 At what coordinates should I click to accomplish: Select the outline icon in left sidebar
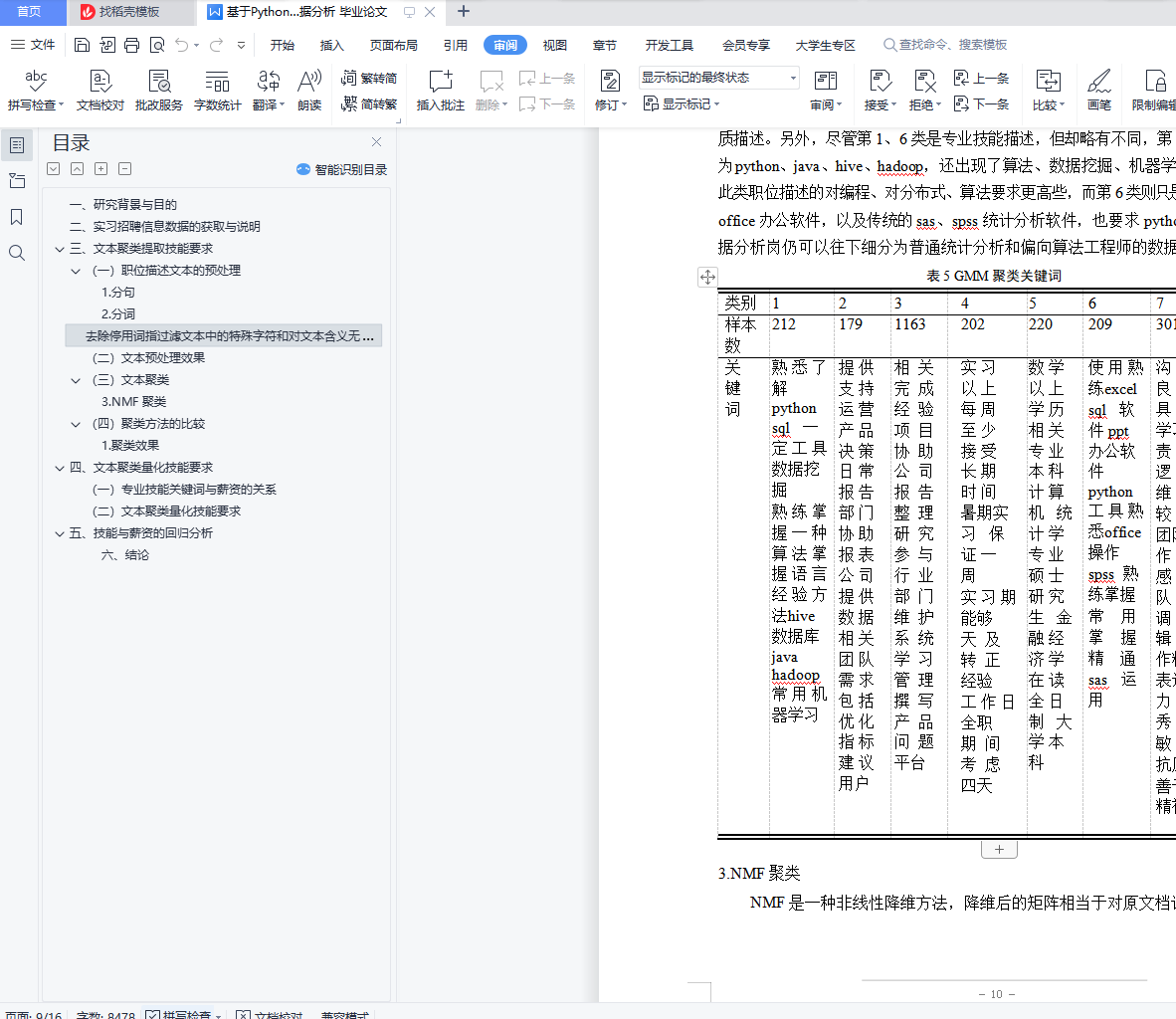17,145
